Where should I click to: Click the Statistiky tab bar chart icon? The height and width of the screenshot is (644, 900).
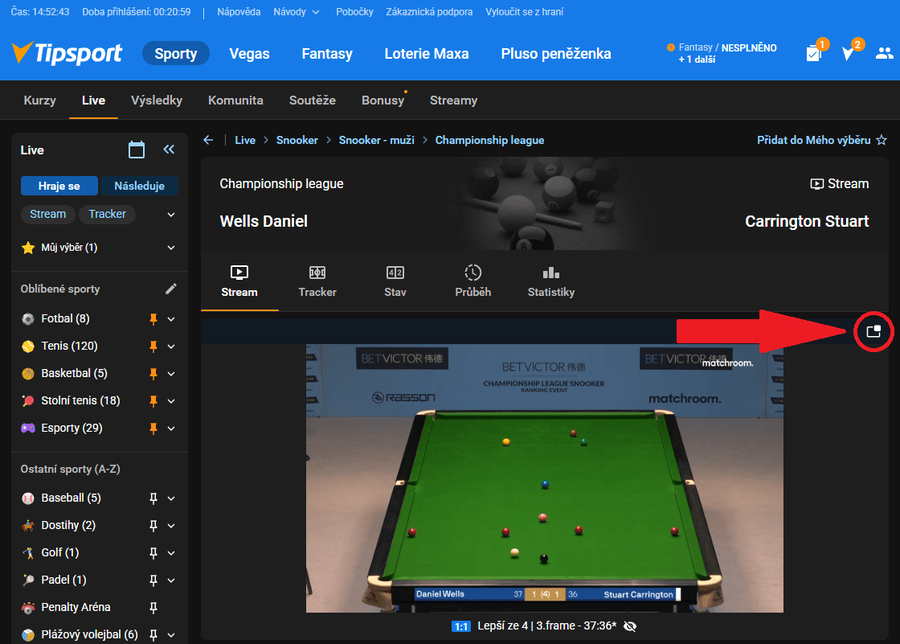[551, 272]
